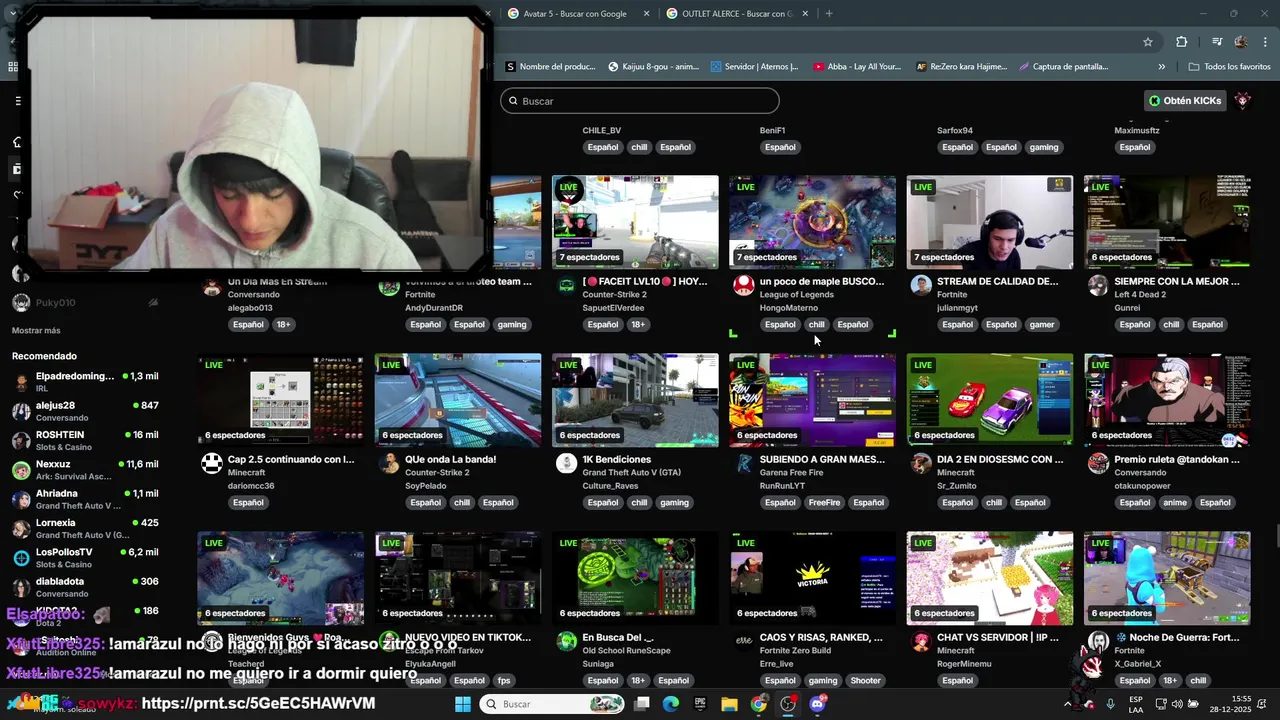Open the 1K Bendiciones GTA V thumbnail
This screenshot has width=1280, height=720.
coord(635,400)
